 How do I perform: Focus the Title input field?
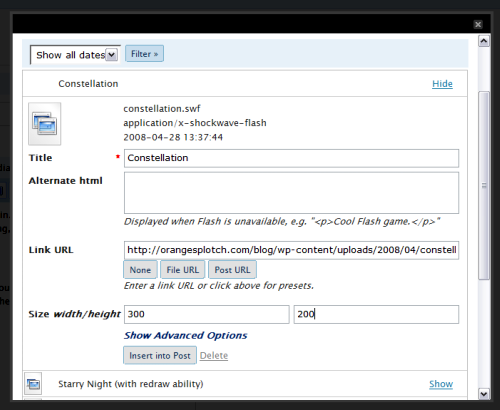click(x=291, y=158)
